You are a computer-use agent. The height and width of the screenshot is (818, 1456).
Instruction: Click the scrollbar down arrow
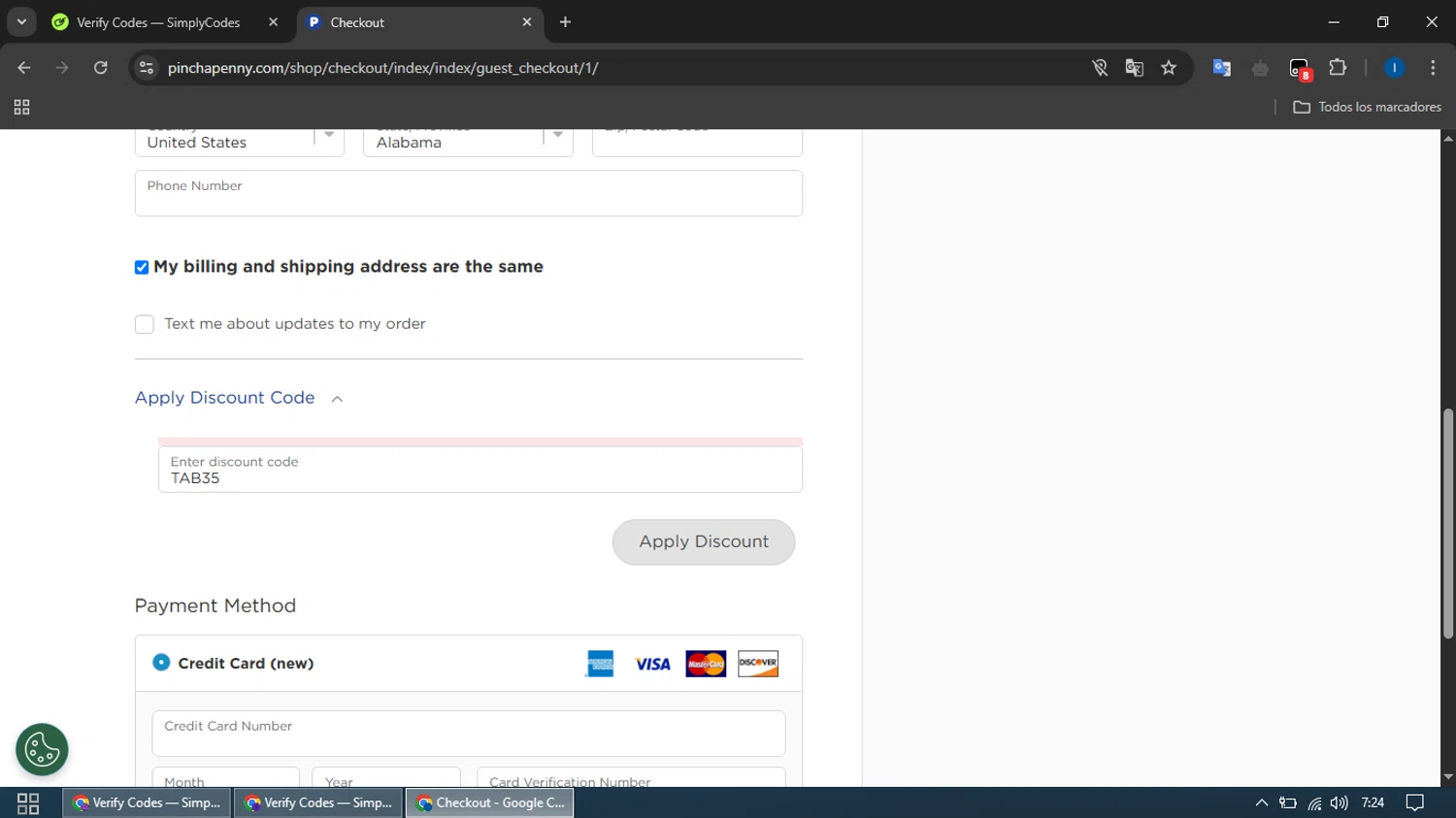tap(1448, 777)
